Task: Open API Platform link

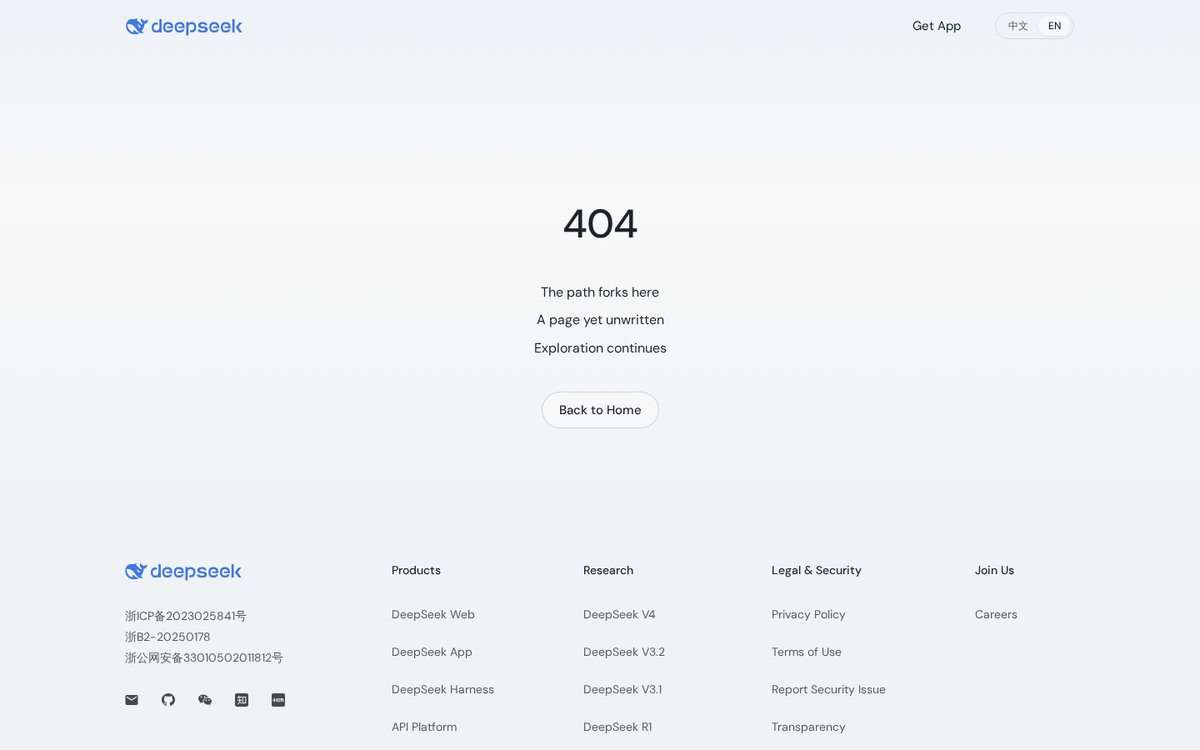Action: click(424, 727)
